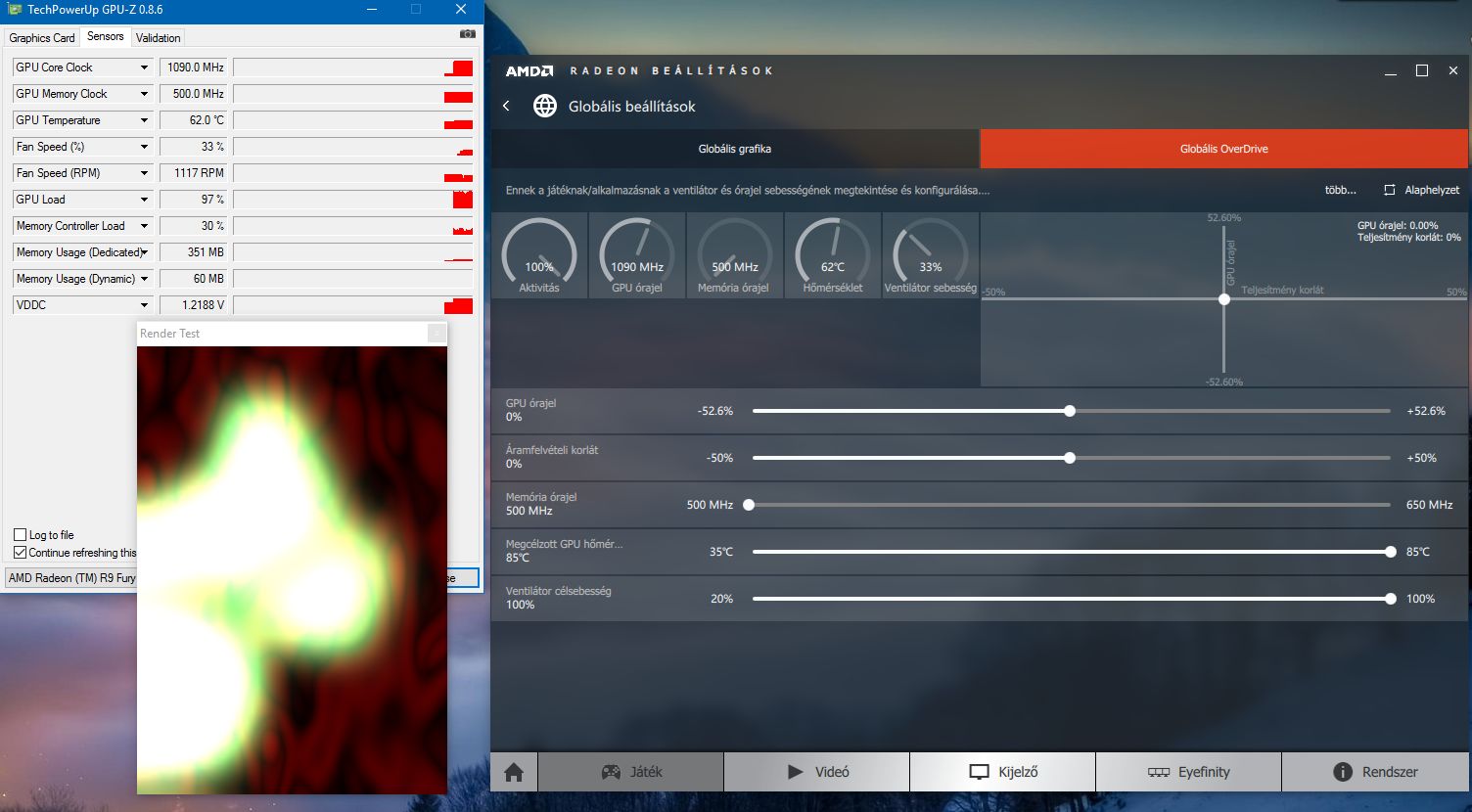Open the Validation tab
The height and width of the screenshot is (812, 1472).
(159, 38)
